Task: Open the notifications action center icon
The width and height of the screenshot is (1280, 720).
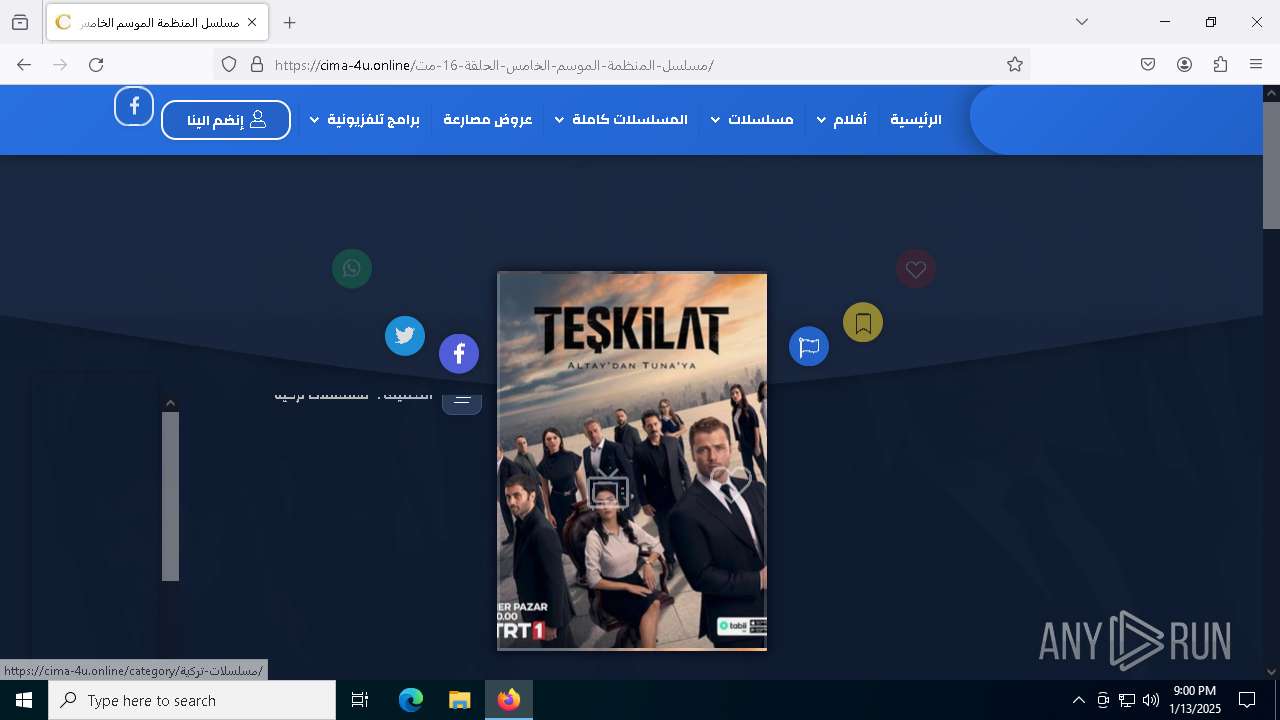Action: [x=1247, y=700]
